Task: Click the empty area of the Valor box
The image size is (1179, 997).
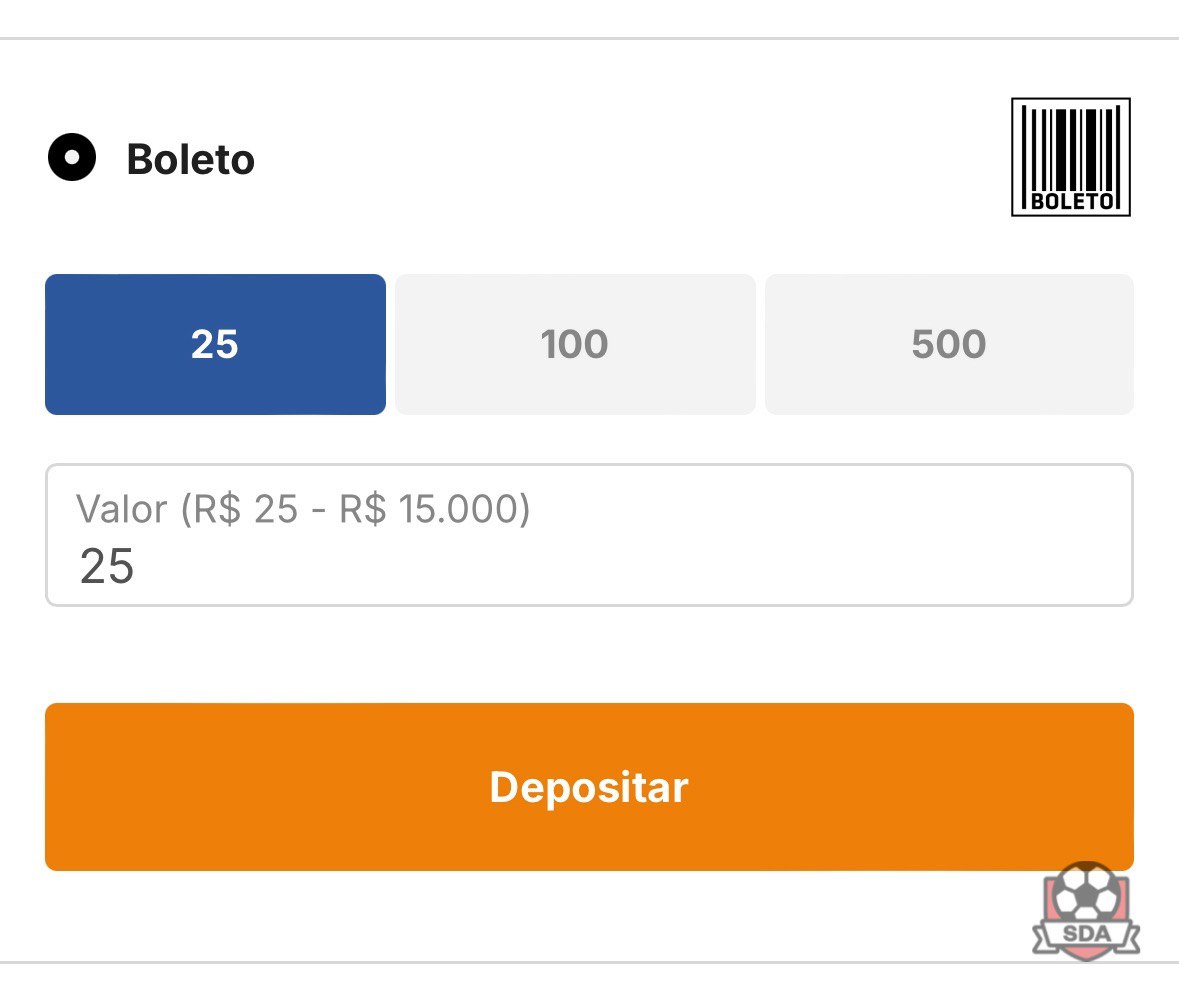Action: click(x=752, y=564)
